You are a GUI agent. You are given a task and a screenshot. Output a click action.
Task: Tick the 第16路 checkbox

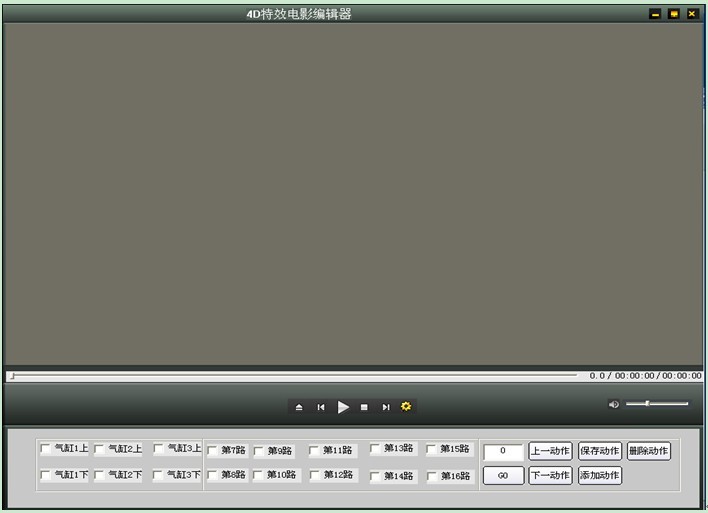433,476
